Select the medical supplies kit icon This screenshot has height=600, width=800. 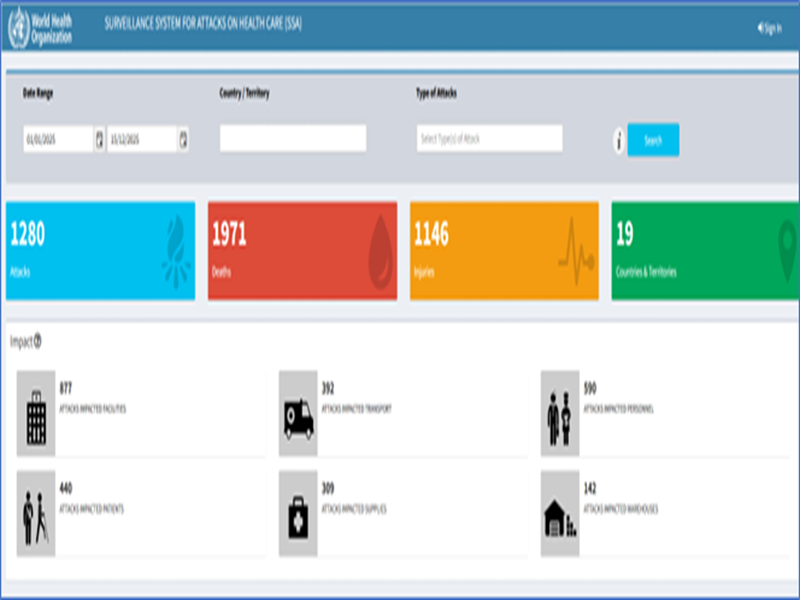298,513
